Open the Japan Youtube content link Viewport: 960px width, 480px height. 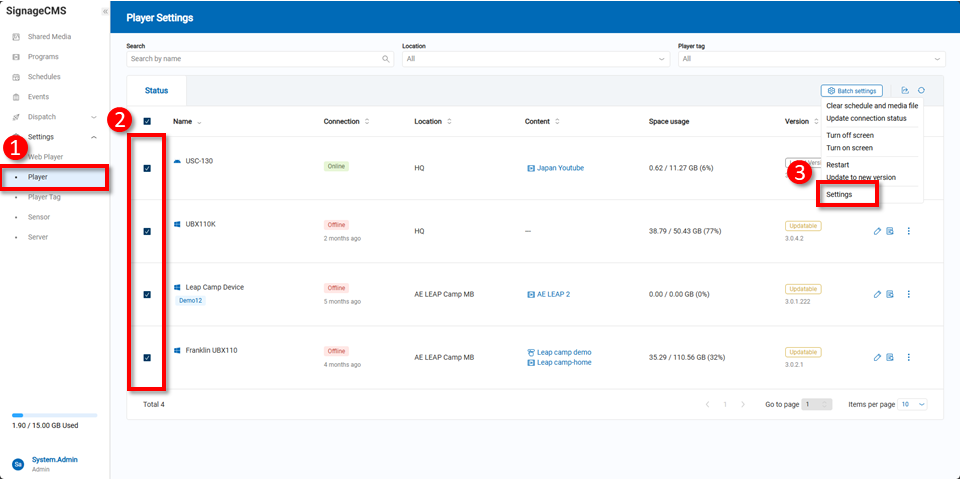(560, 168)
